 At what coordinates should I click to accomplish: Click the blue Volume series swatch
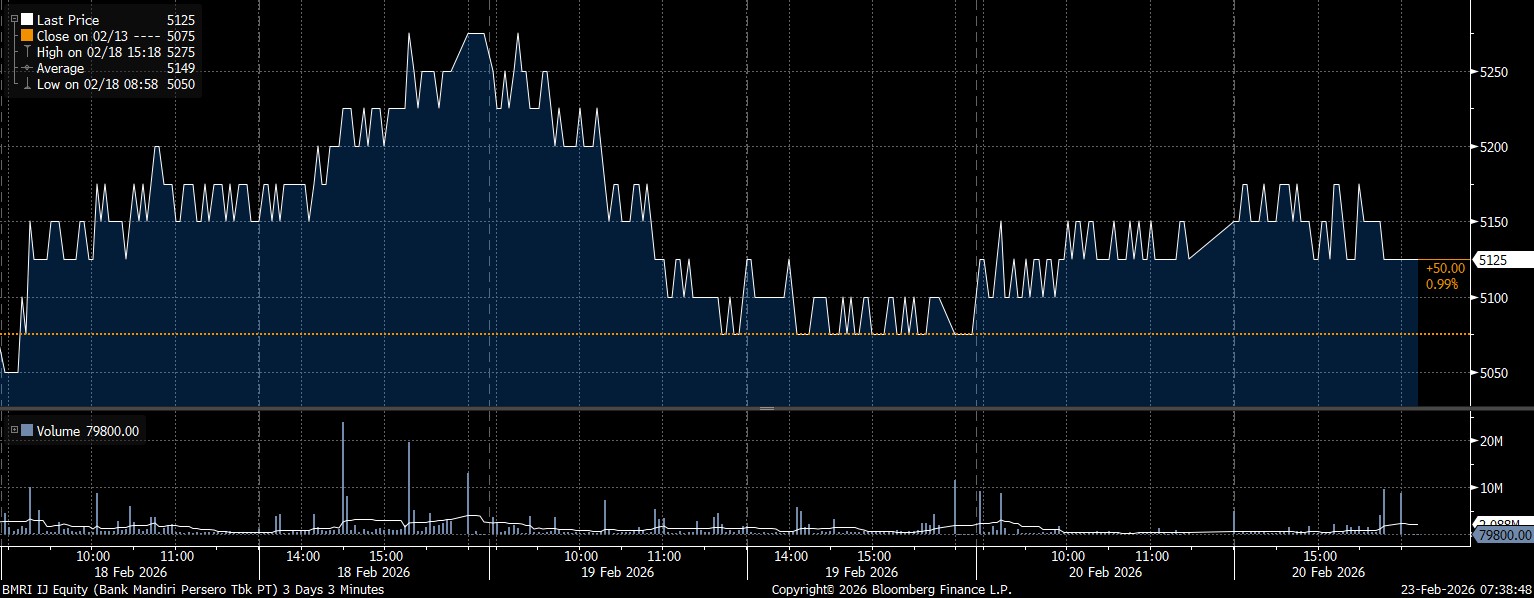(x=27, y=431)
